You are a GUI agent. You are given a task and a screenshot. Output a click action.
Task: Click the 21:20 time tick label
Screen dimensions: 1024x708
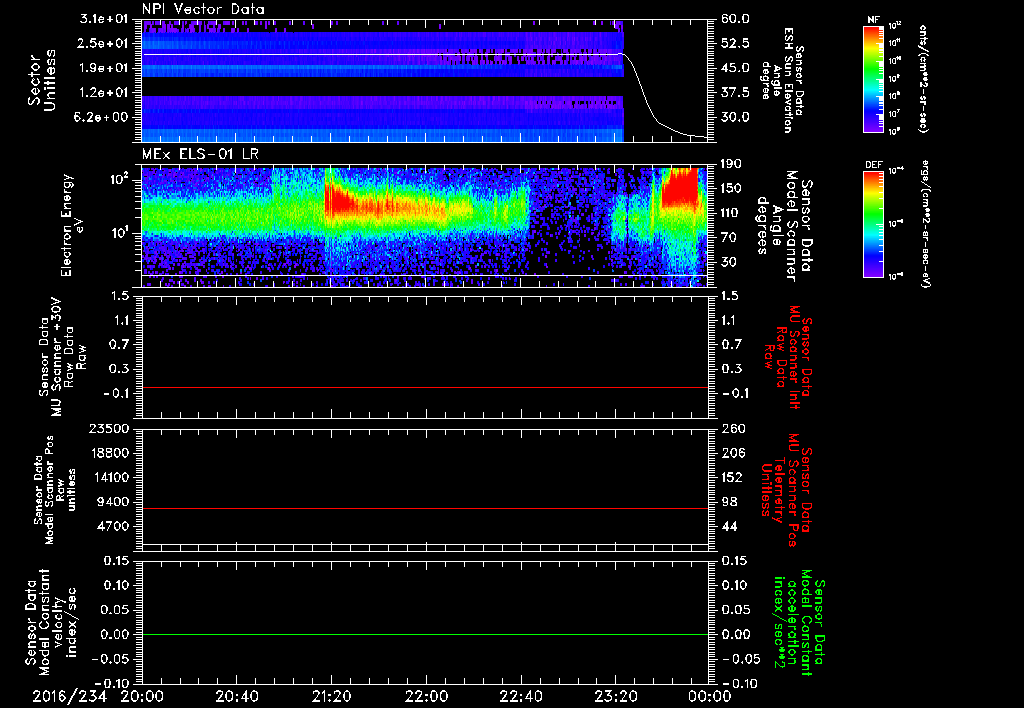(x=331, y=697)
